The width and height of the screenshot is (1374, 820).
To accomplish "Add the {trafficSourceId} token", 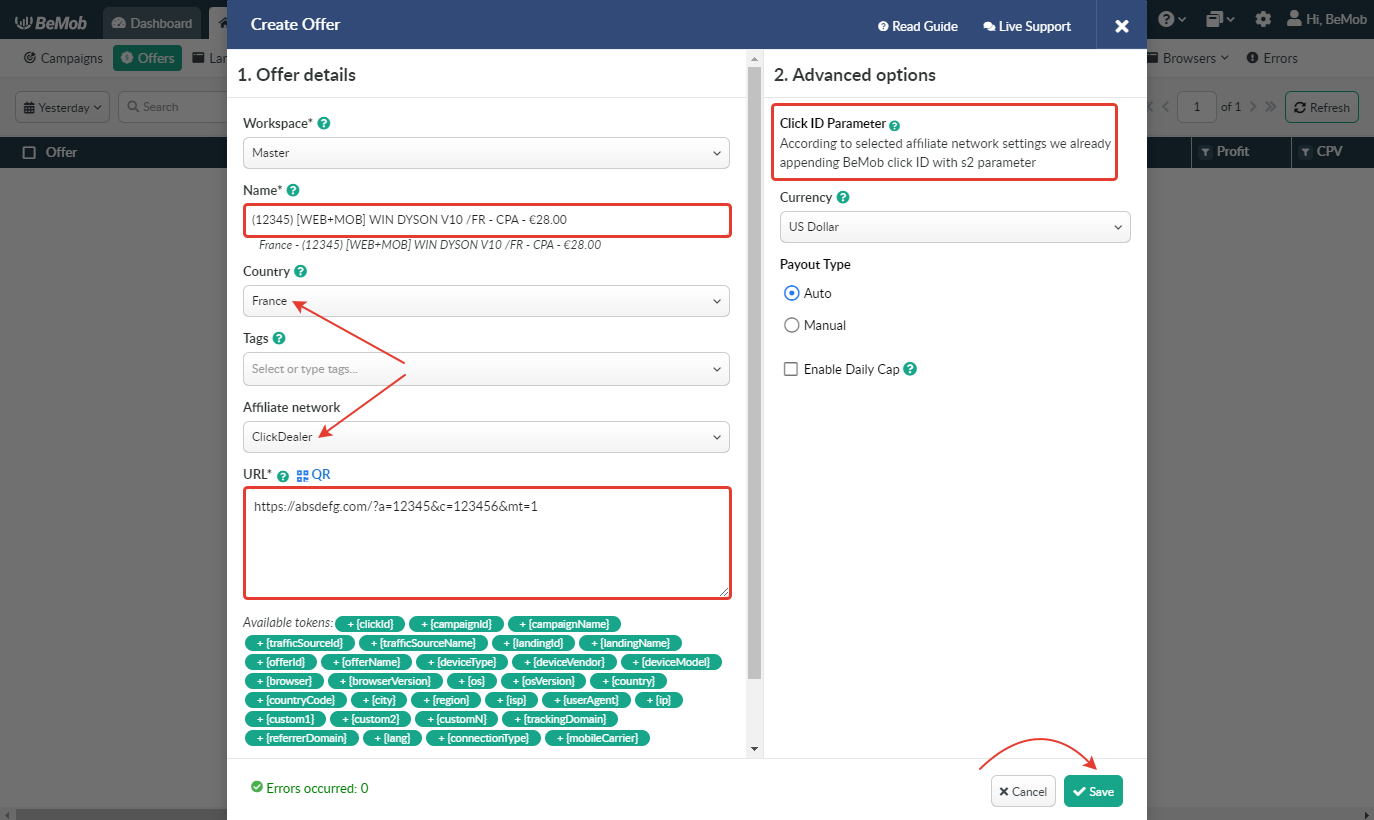I will [299, 643].
